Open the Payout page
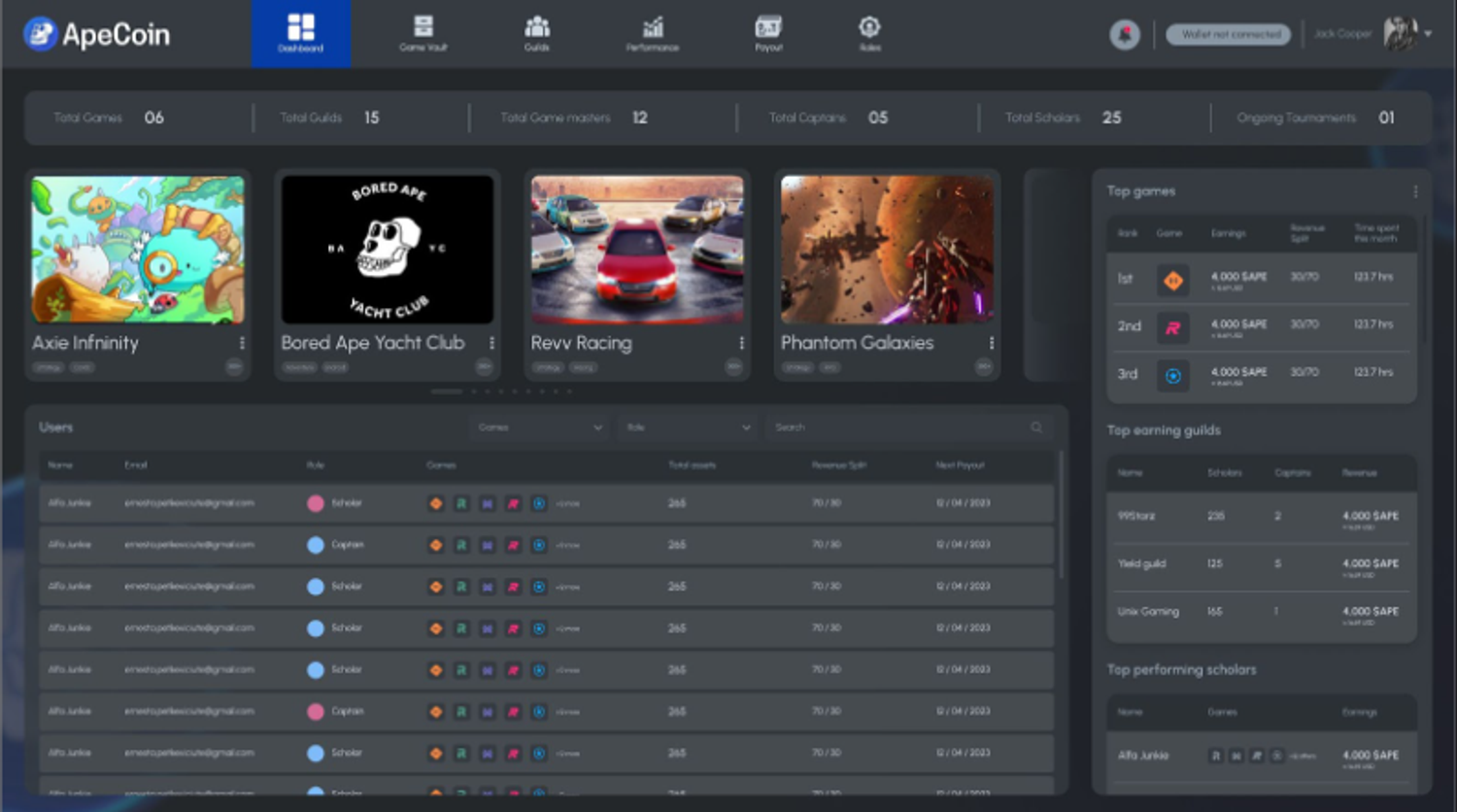This screenshot has width=1457, height=812. click(768, 33)
